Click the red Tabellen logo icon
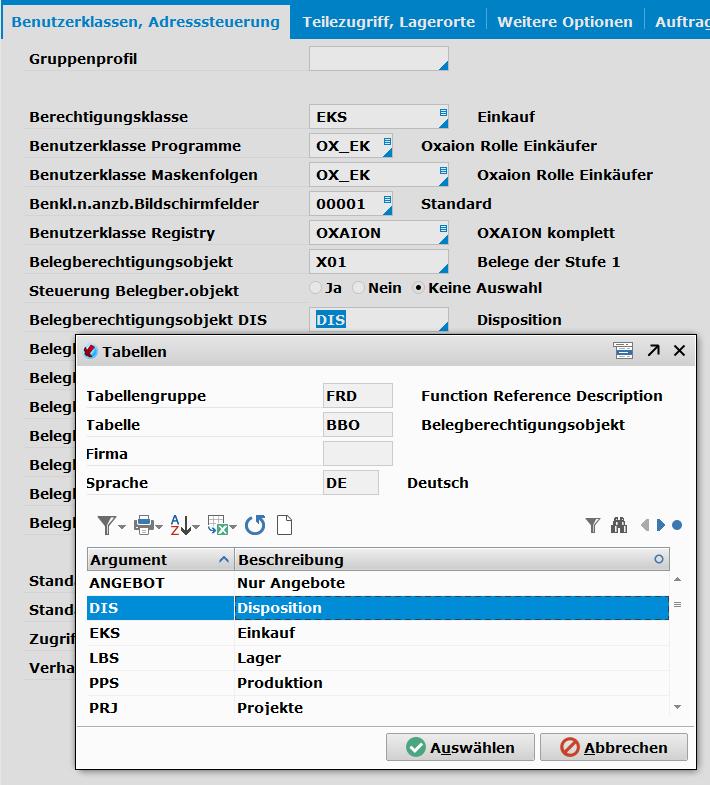The width and height of the screenshot is (710, 785). click(90, 351)
